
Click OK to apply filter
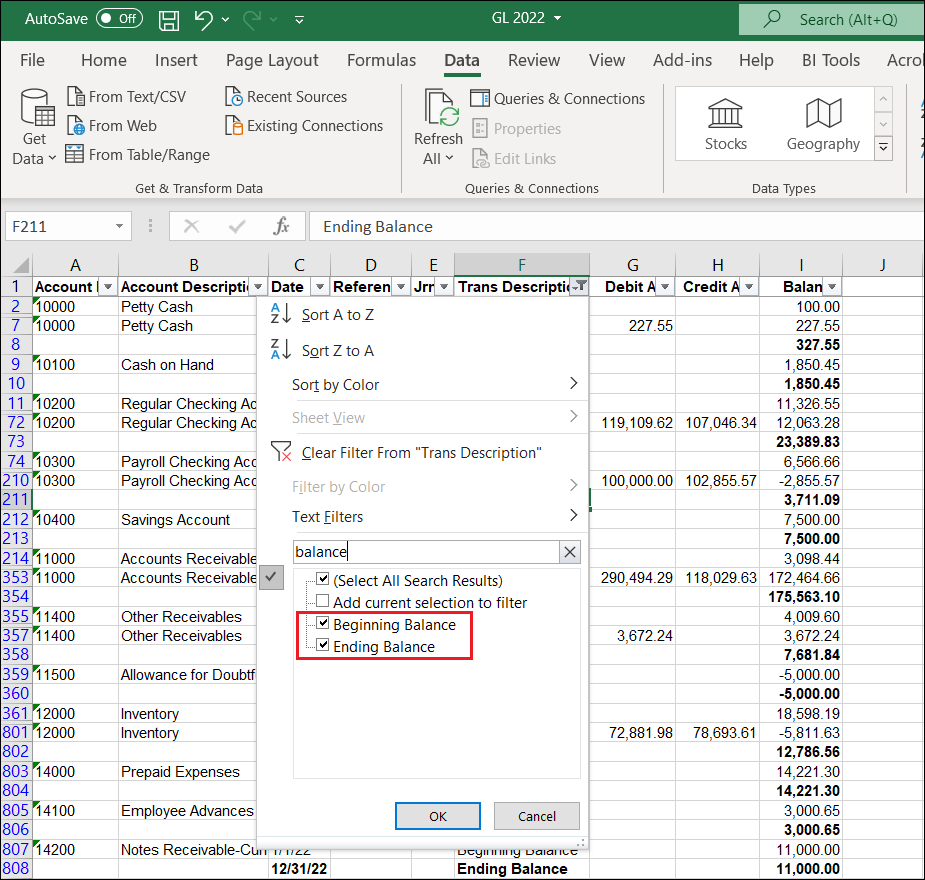(438, 816)
